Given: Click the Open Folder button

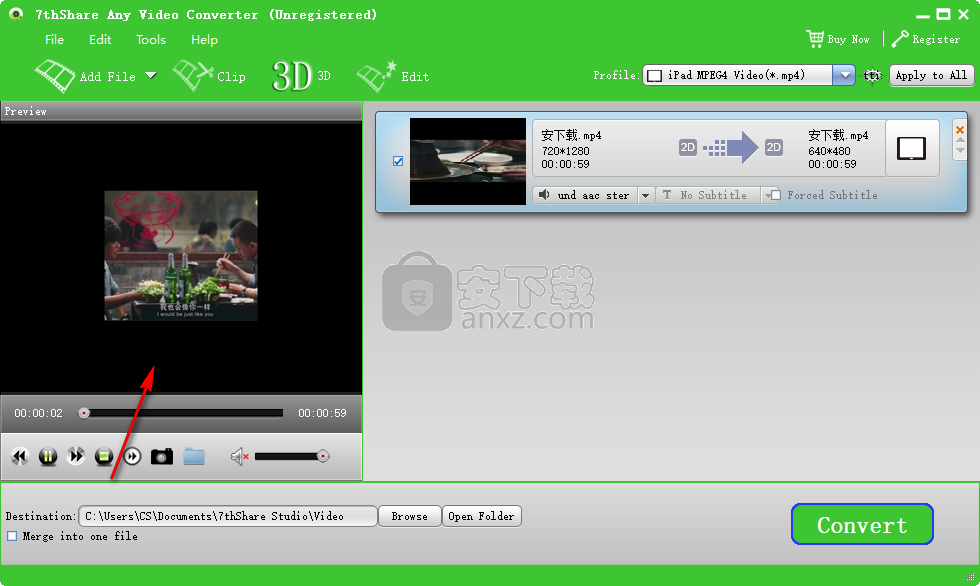Looking at the screenshot, I should pyautogui.click(x=481, y=516).
